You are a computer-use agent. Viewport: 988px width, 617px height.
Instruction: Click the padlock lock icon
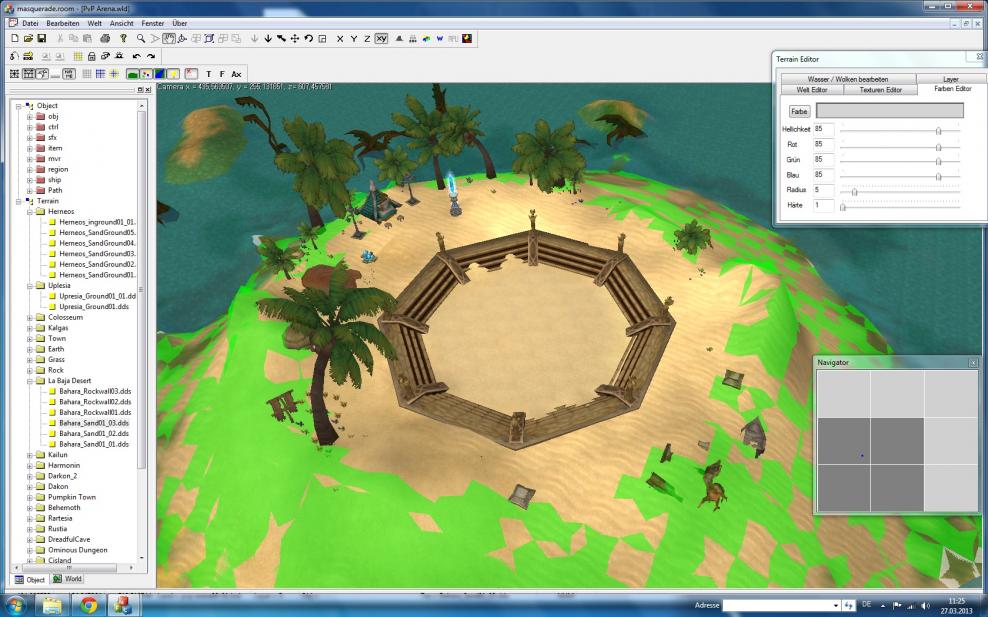tap(91, 56)
